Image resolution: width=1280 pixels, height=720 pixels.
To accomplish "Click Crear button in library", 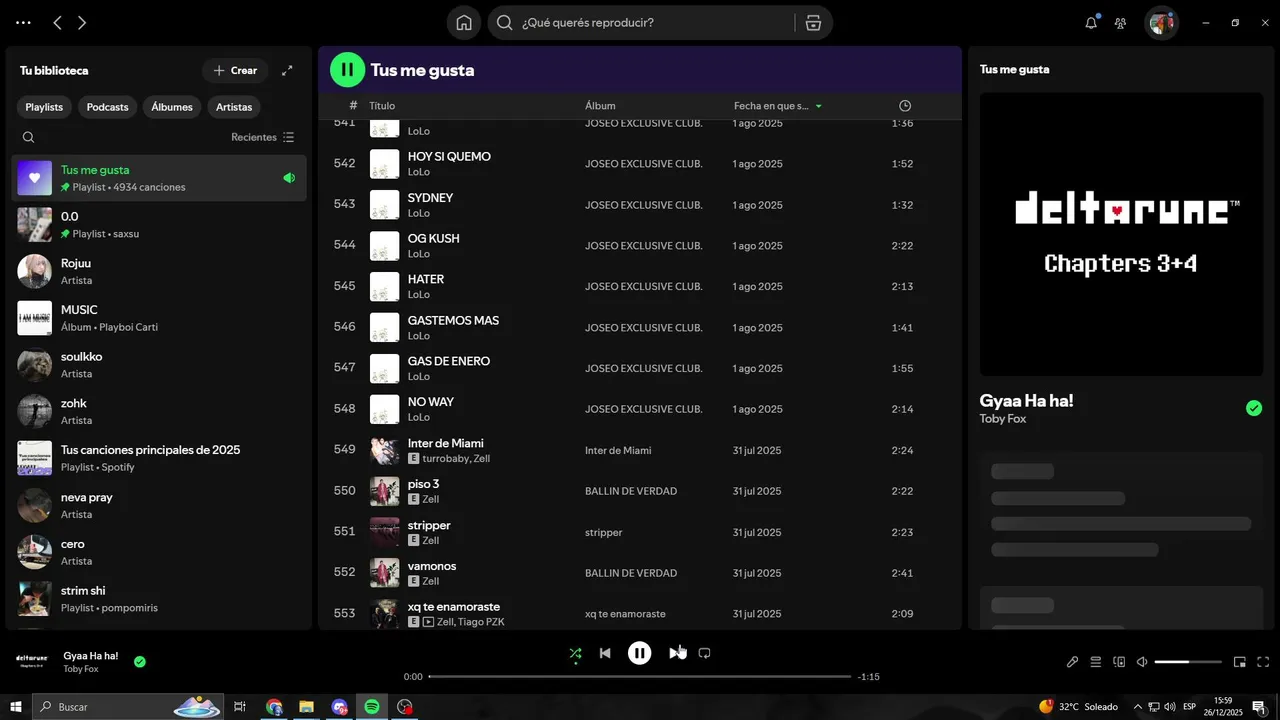I will 235,70.
